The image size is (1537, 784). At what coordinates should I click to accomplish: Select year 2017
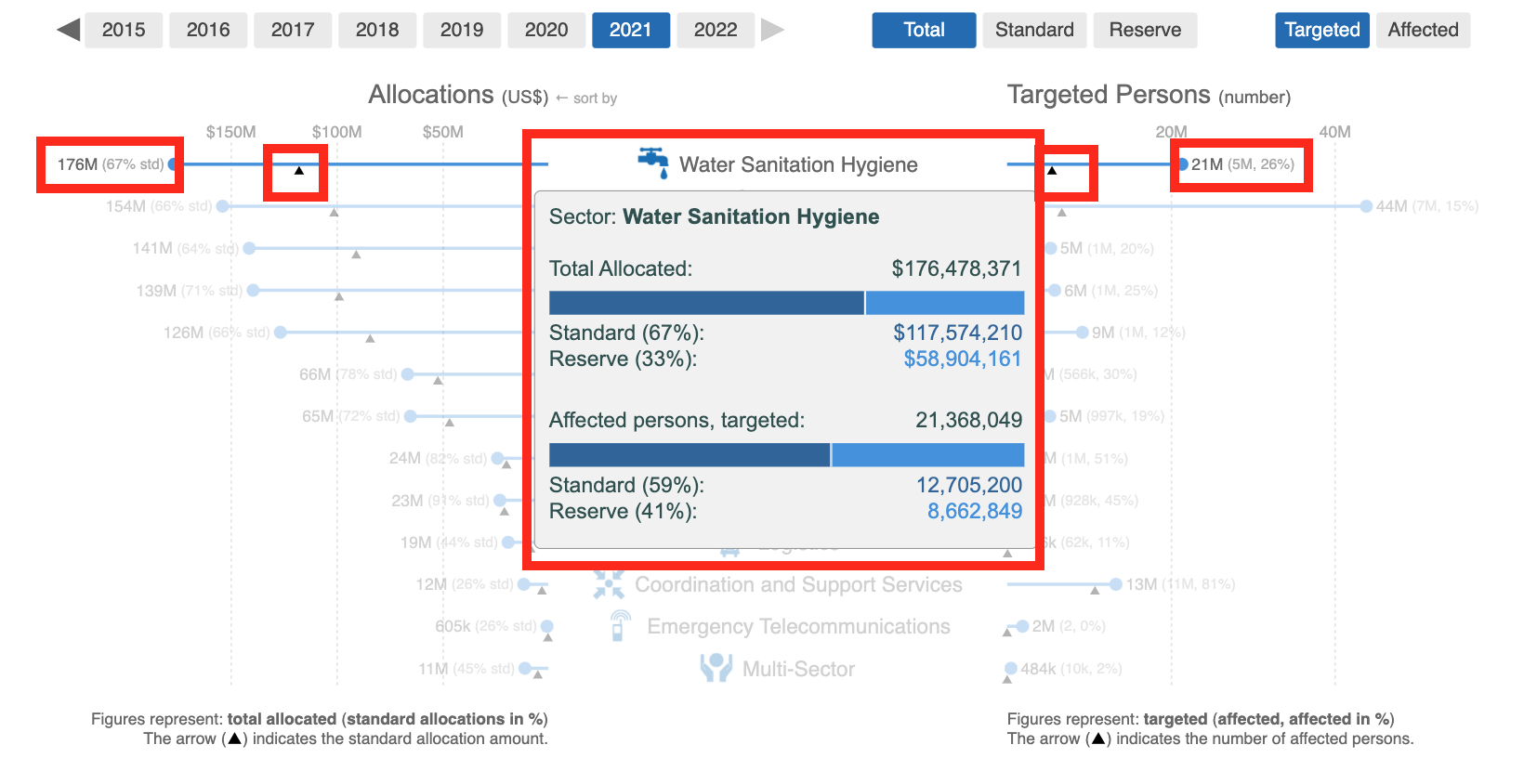(293, 30)
